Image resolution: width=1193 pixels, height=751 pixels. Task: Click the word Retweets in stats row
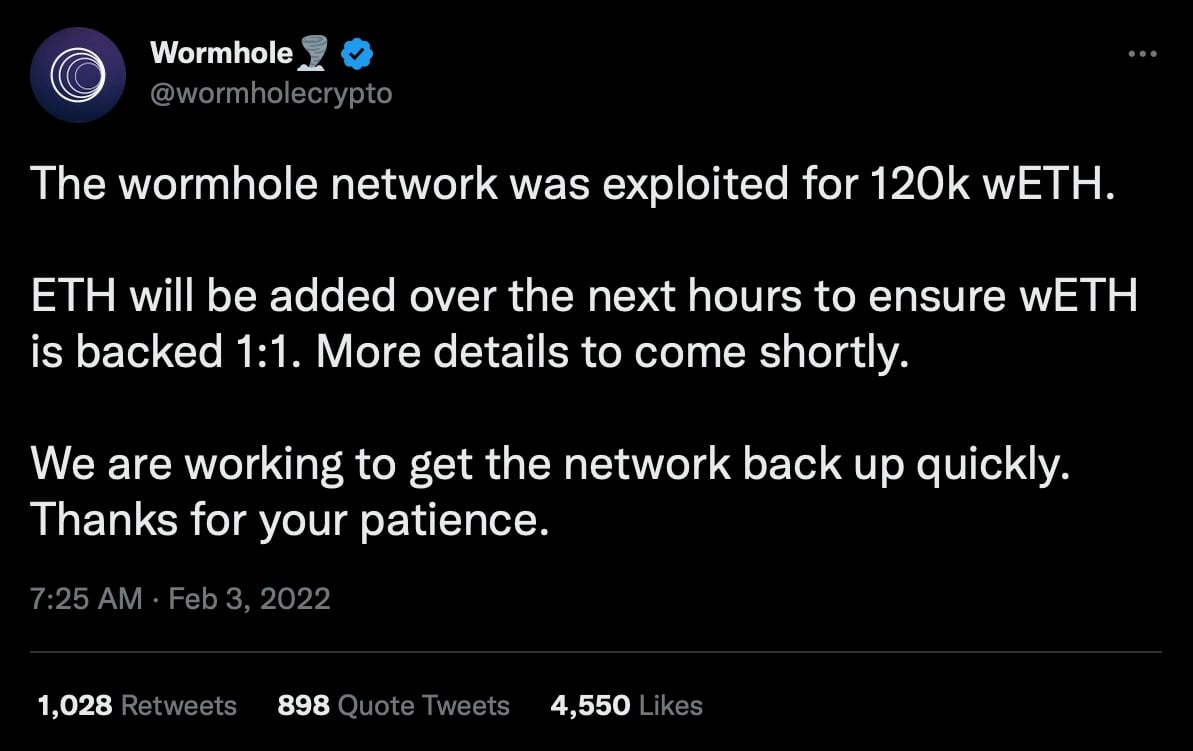179,705
